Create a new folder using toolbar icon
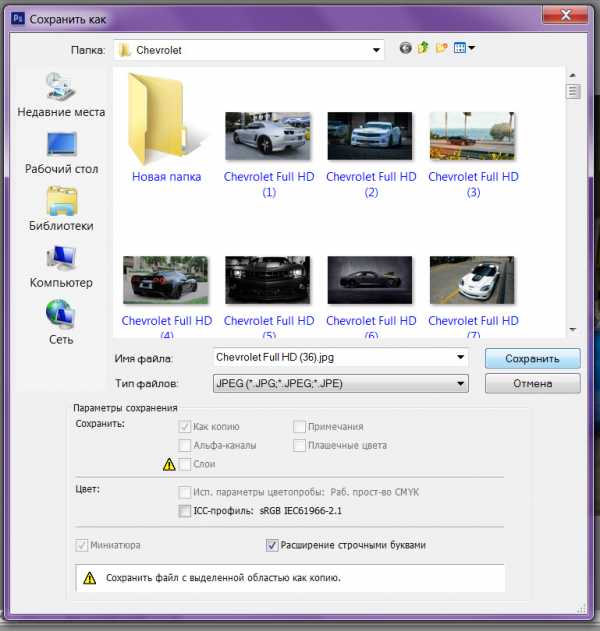Image resolution: width=600 pixels, height=631 pixels. 441,48
